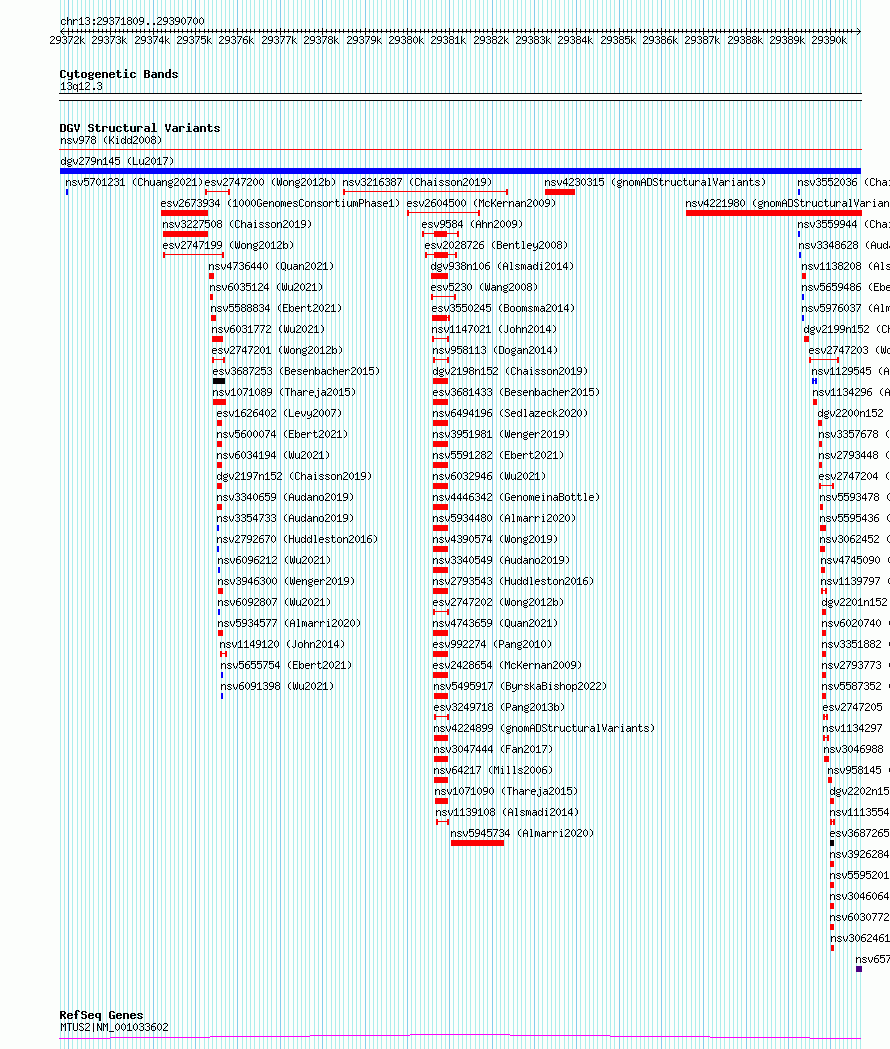Image resolution: width=890 pixels, height=1049 pixels.
Task: Click nsv1147021 (John2014) label
Action: coord(495,329)
